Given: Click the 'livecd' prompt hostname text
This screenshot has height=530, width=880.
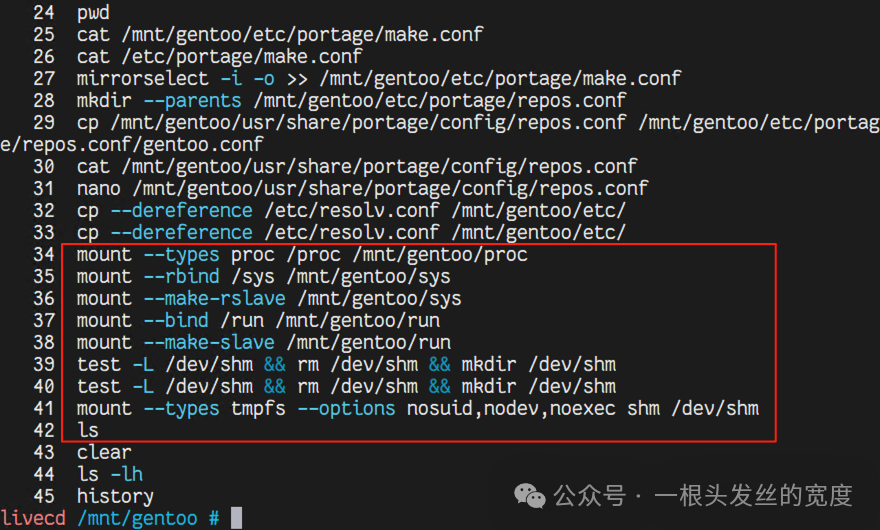Looking at the screenshot, I should coord(33,518).
